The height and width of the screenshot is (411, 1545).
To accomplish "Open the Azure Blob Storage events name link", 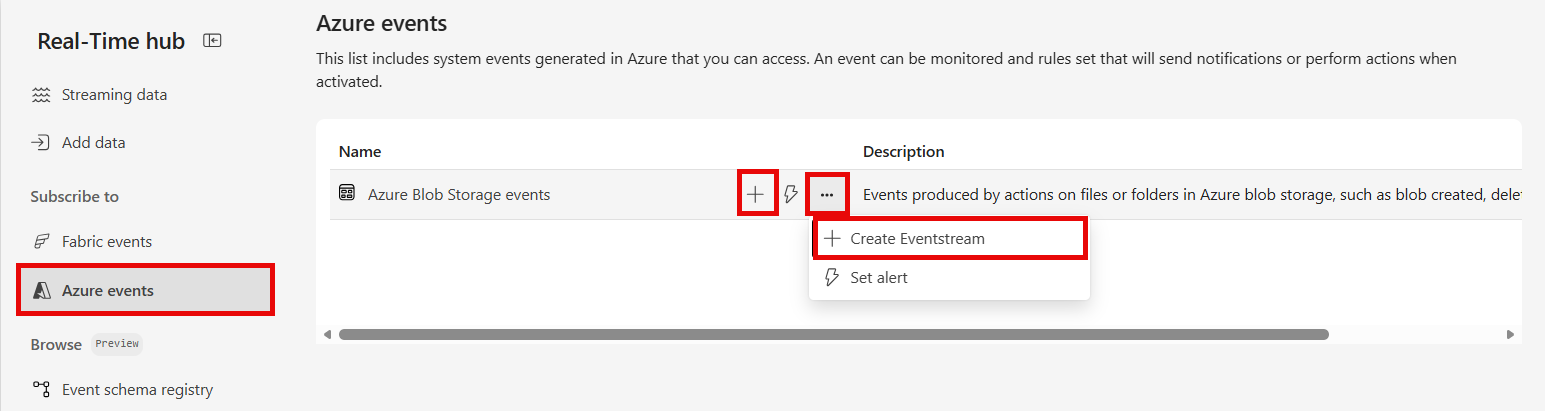I will [459, 195].
